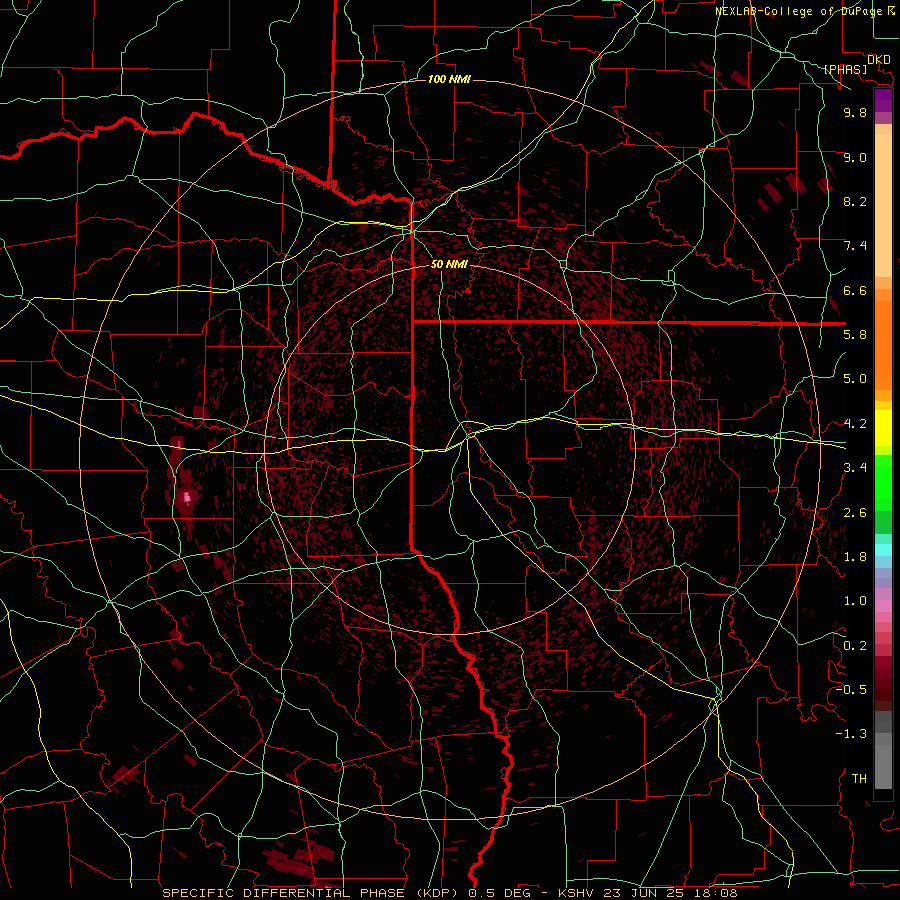The image size is (900, 900).
Task: Click the 5.0 value on the color scale
Action: 855,379
